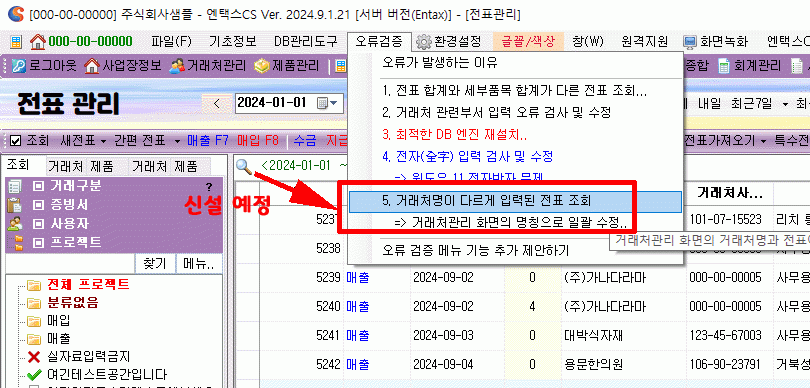This screenshot has width=810, height=388.
Task: Expand the 새전표 dropdown
Action: coord(103,141)
